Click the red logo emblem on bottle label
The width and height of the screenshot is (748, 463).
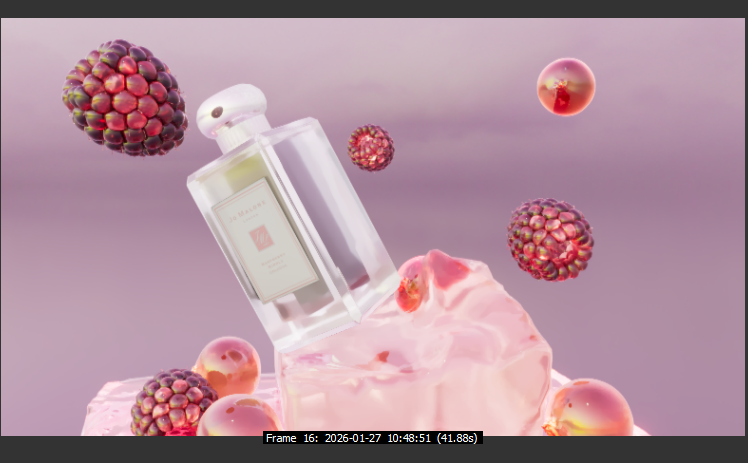click(x=264, y=238)
